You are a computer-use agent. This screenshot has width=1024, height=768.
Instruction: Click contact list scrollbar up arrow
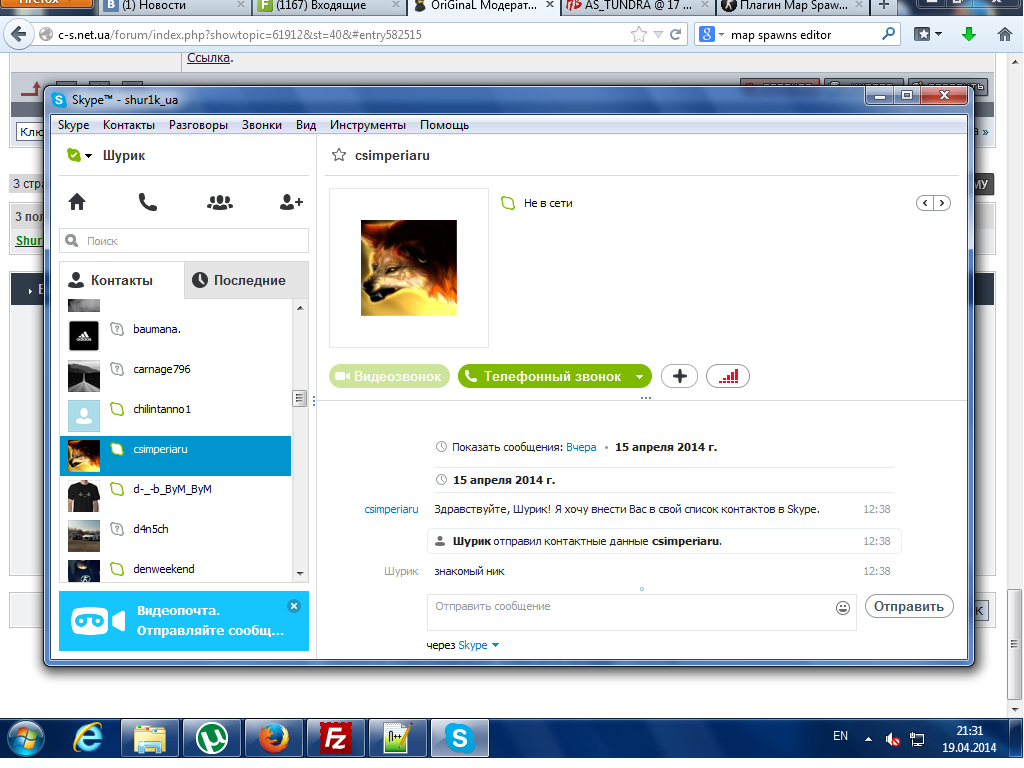(300, 308)
